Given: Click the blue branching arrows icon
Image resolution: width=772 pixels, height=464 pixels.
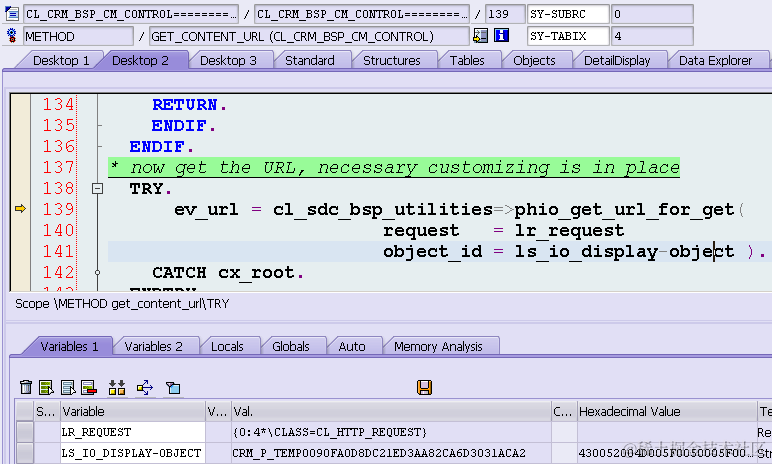Looking at the screenshot, I should tap(145, 387).
